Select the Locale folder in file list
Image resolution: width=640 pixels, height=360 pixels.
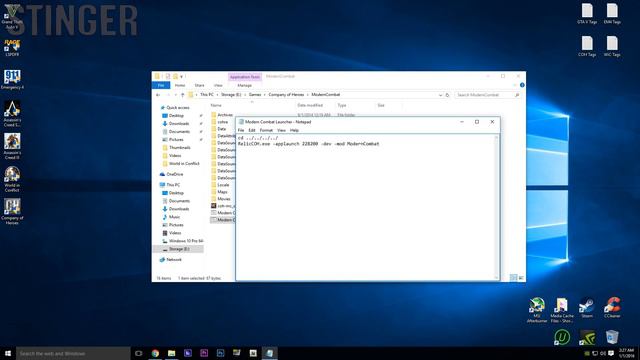pyautogui.click(x=223, y=185)
